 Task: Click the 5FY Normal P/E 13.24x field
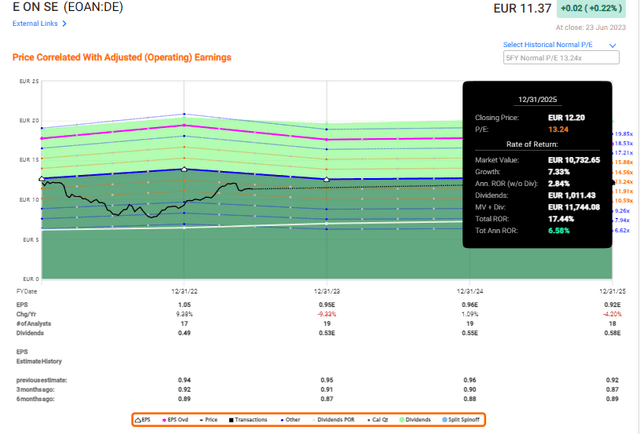coord(563,60)
